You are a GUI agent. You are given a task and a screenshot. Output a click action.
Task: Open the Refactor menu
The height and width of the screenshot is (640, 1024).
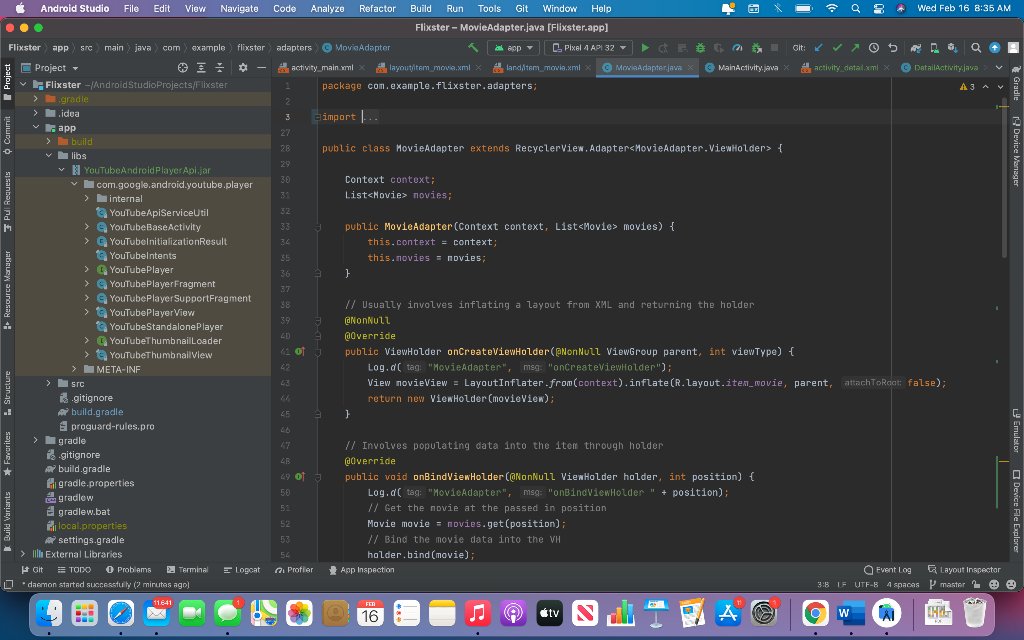tap(377, 8)
